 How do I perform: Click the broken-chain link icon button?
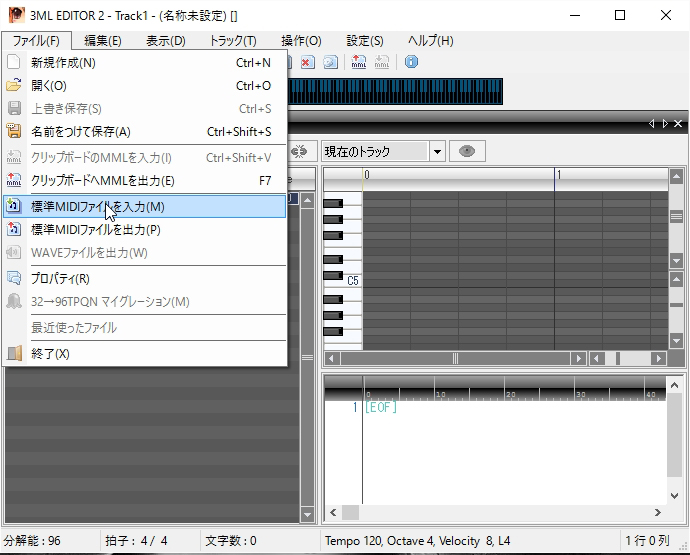click(x=300, y=151)
